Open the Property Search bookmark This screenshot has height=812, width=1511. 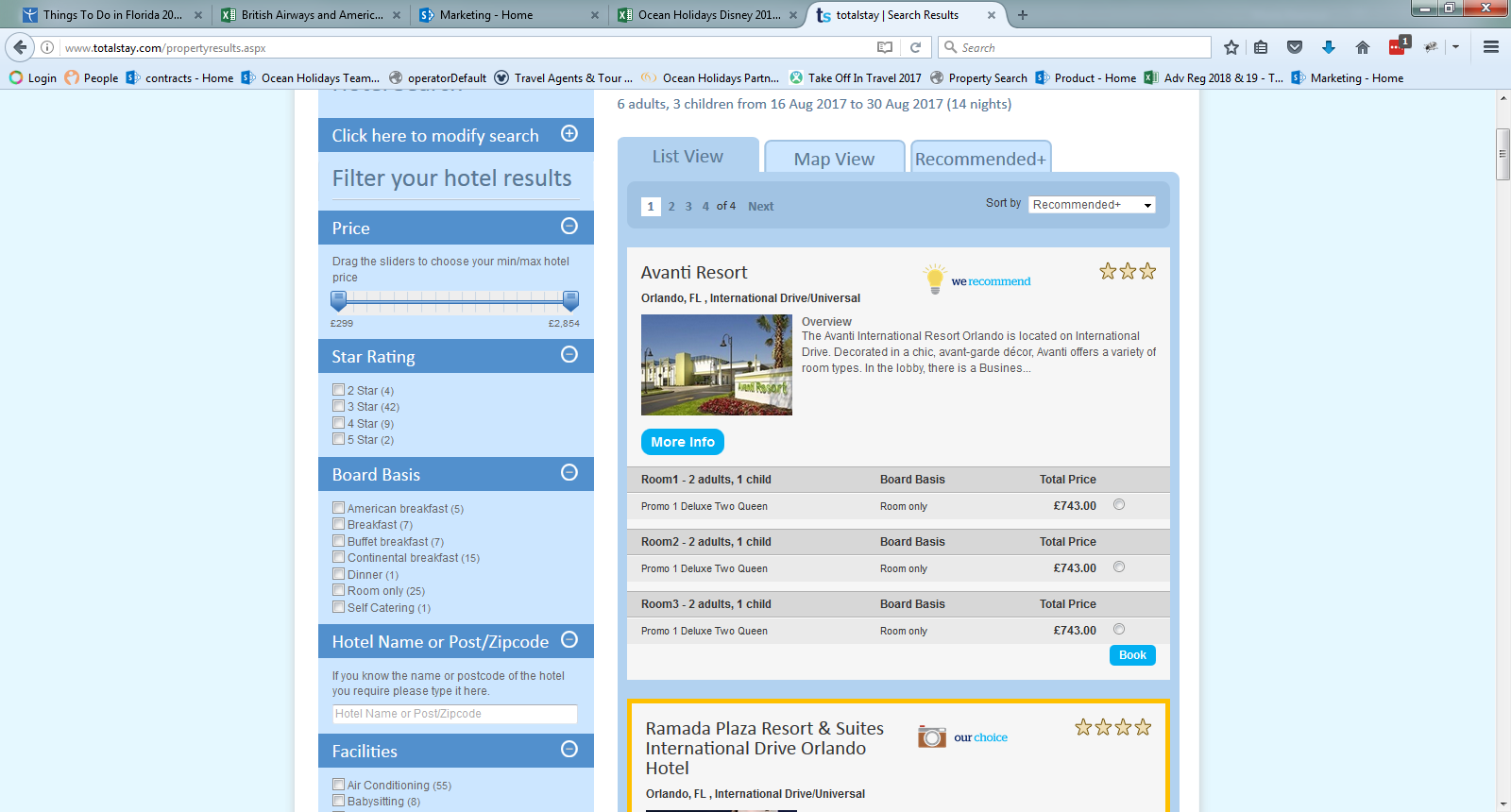click(978, 78)
